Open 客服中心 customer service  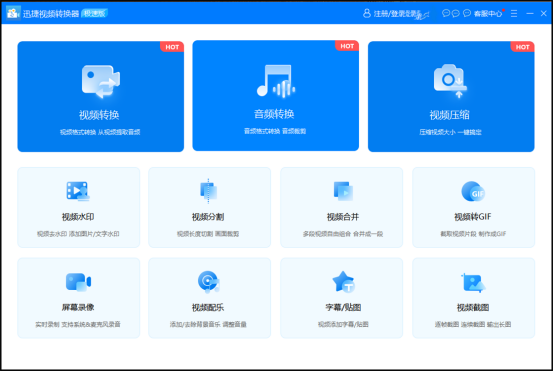point(488,14)
